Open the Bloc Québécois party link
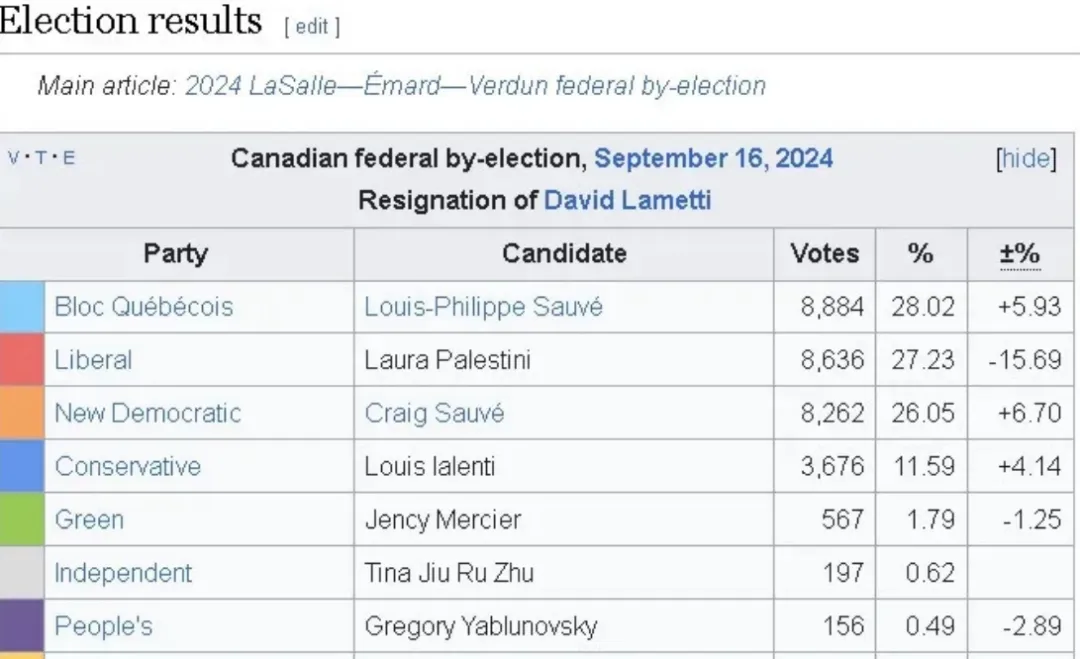This screenshot has width=1080, height=659. (144, 306)
